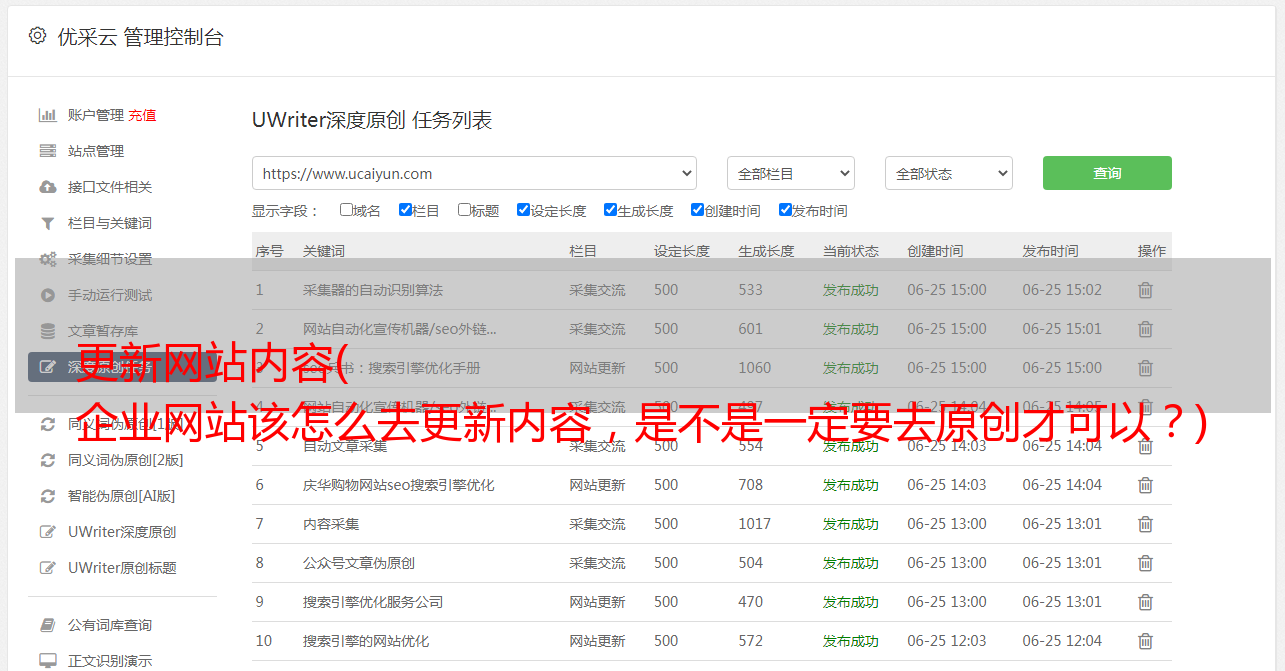
Task: Delete the 搜索引擎优化服务公司 task row
Action: 1145,602
